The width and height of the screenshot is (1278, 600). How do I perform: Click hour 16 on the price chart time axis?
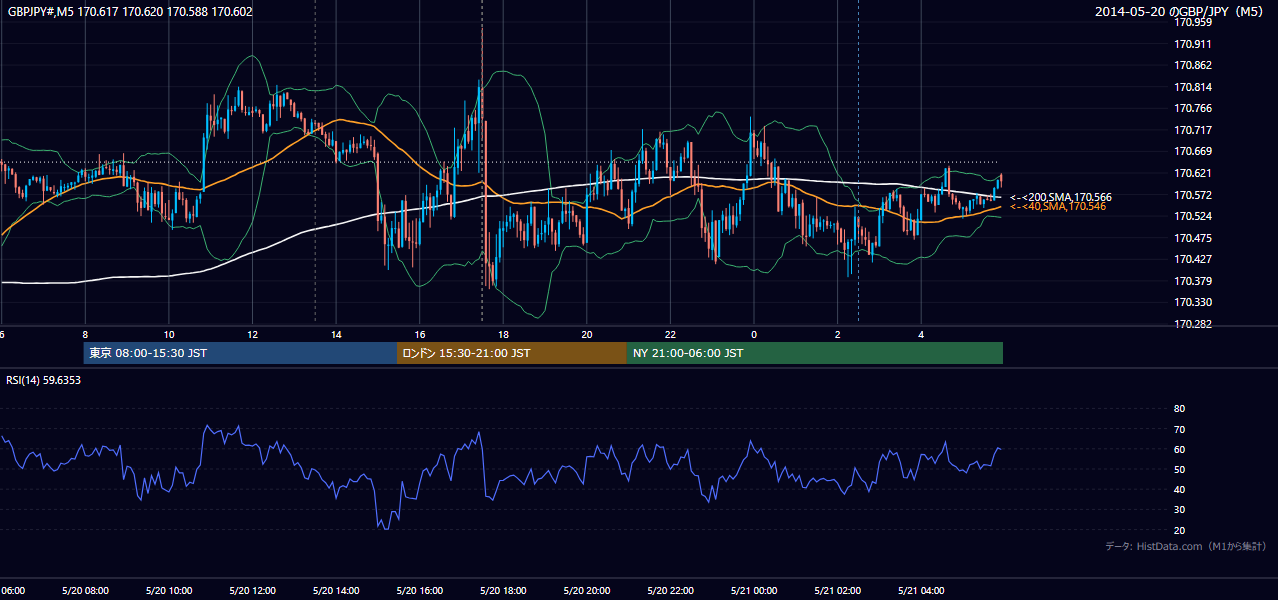click(420, 334)
